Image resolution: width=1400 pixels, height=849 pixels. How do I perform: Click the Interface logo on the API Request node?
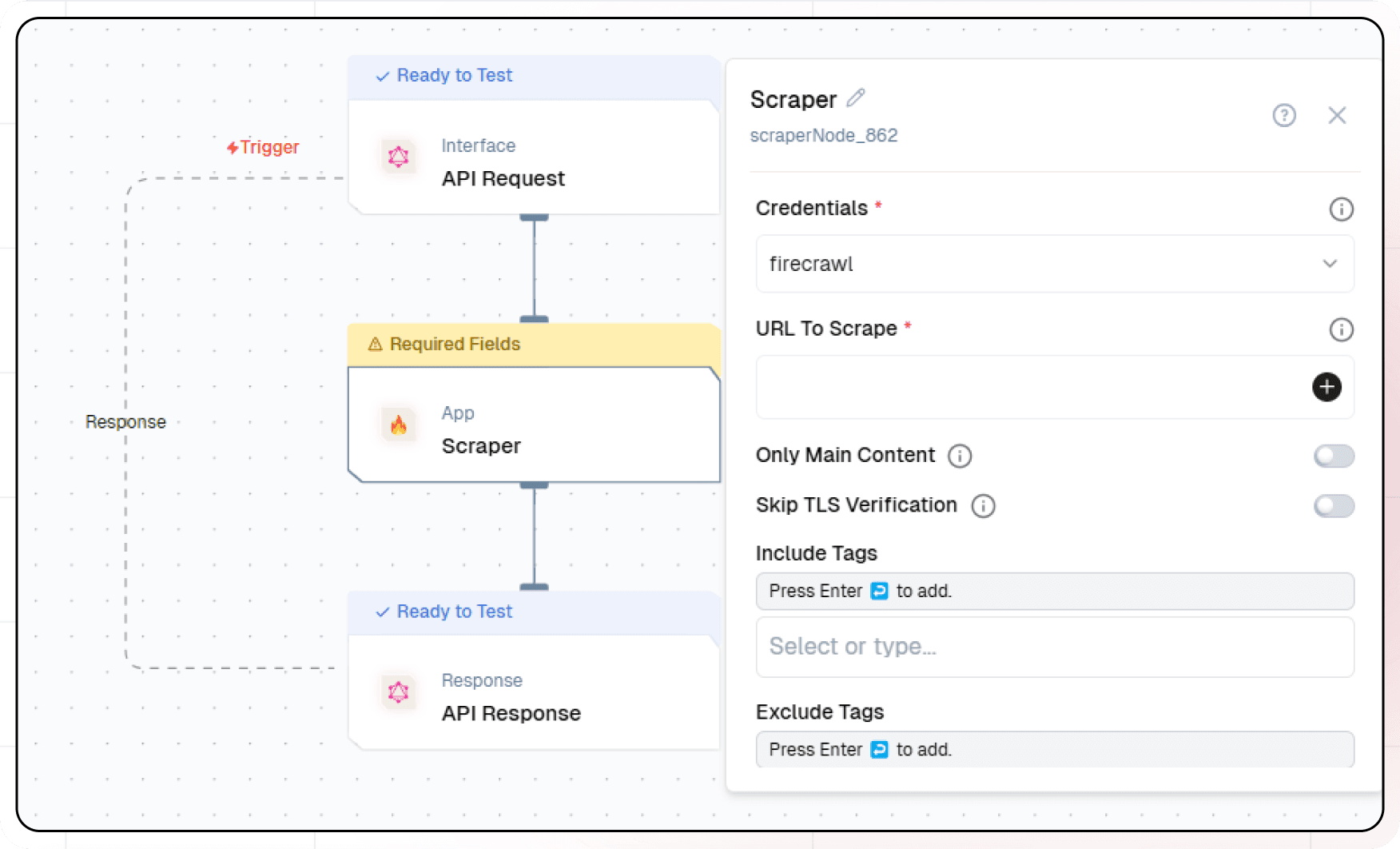(x=398, y=157)
